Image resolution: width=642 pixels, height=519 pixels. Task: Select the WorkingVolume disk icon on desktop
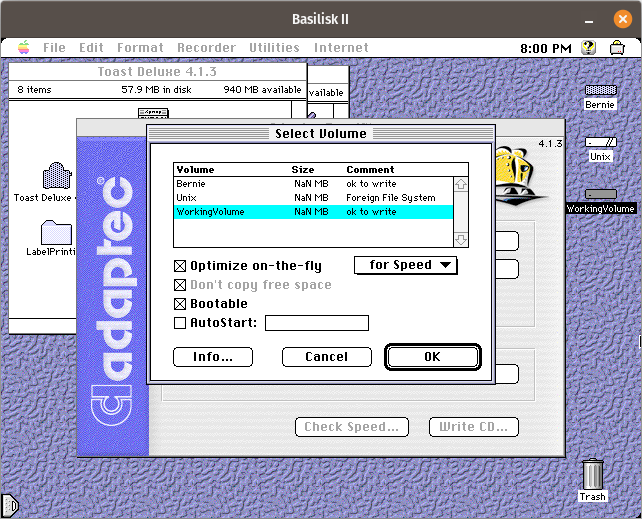(600, 194)
